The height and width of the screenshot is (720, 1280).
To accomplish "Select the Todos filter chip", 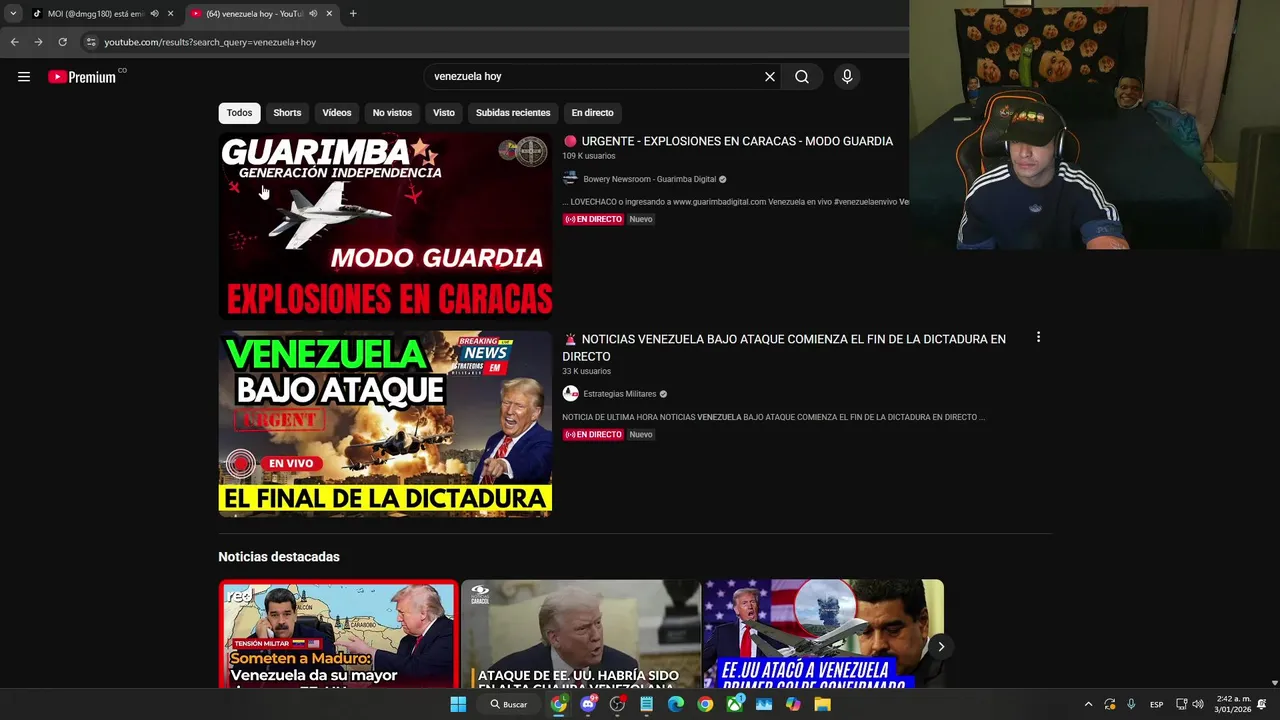I will point(239,113).
